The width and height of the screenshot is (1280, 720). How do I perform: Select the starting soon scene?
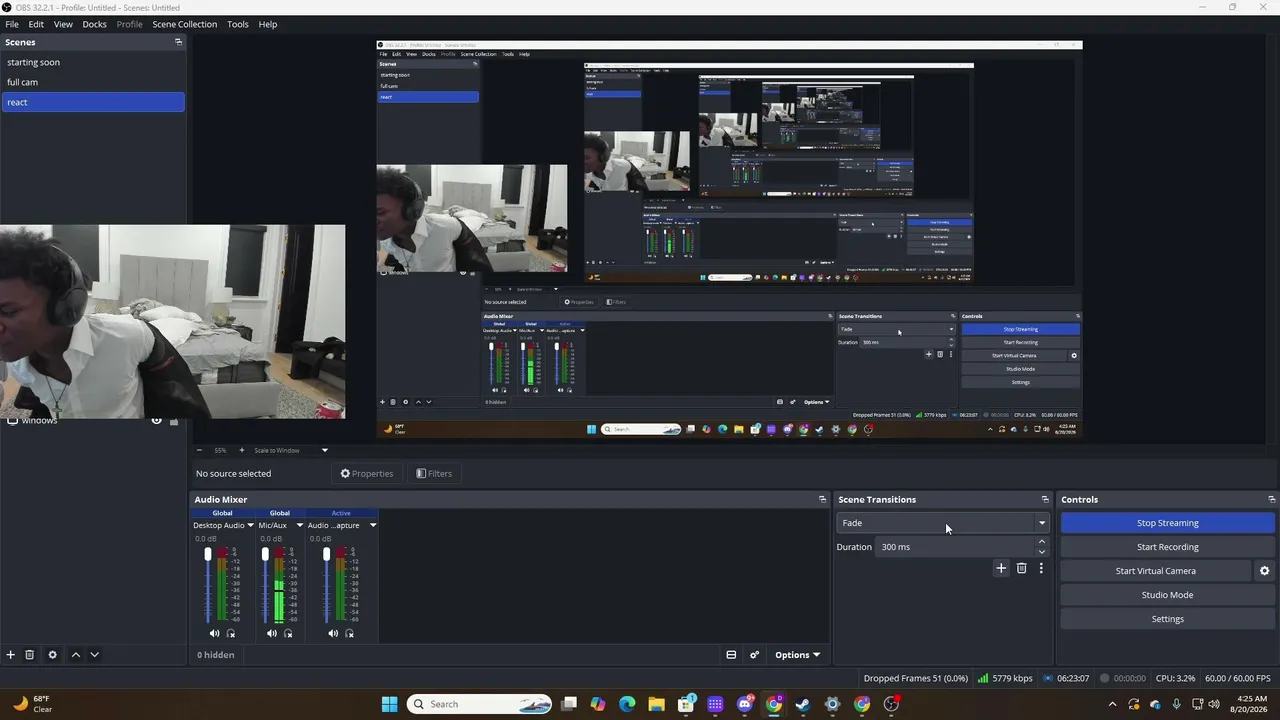(x=93, y=62)
